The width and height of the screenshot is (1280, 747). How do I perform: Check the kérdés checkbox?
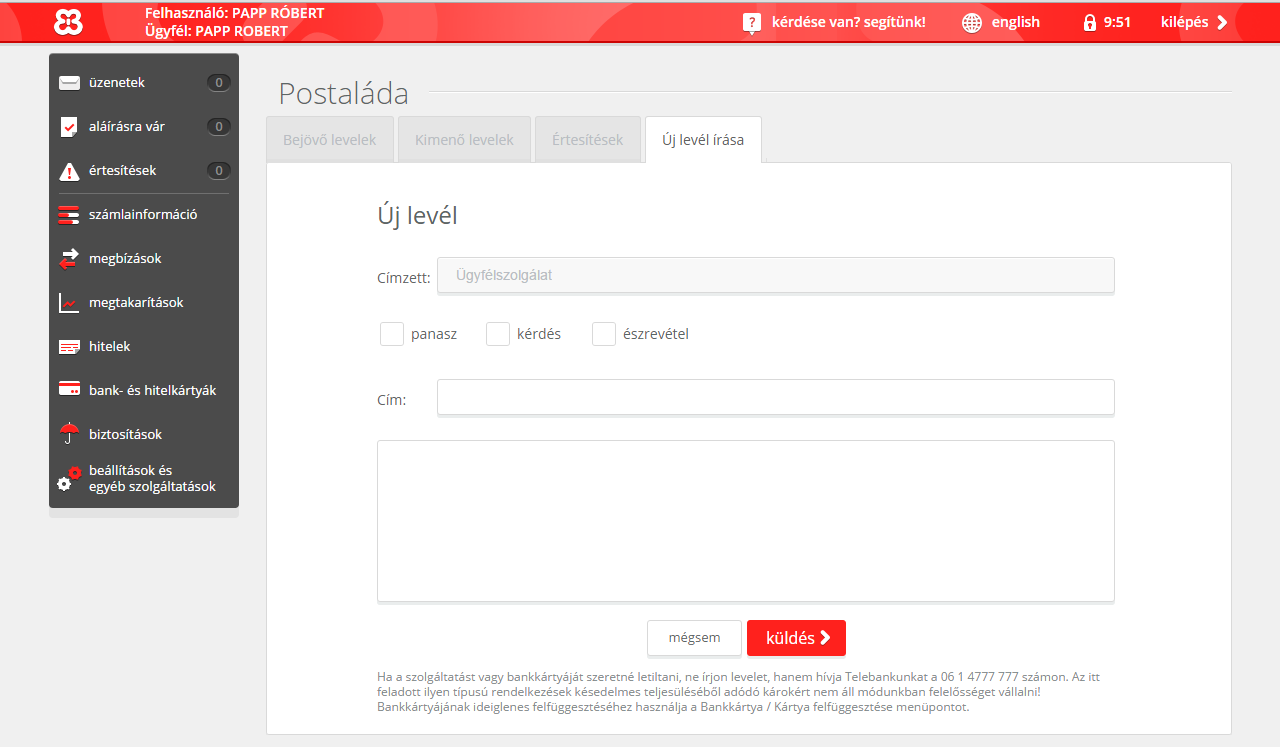click(x=498, y=334)
